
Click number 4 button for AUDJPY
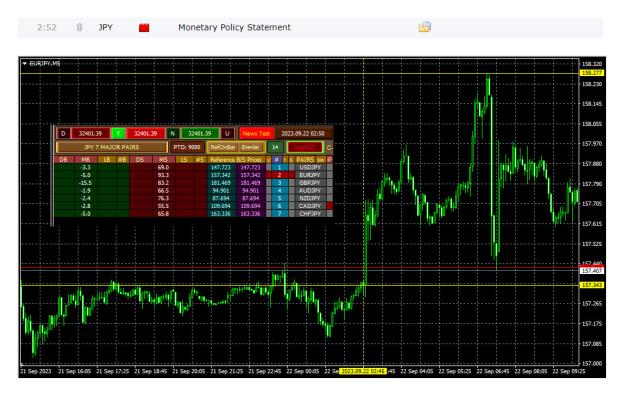(279, 191)
